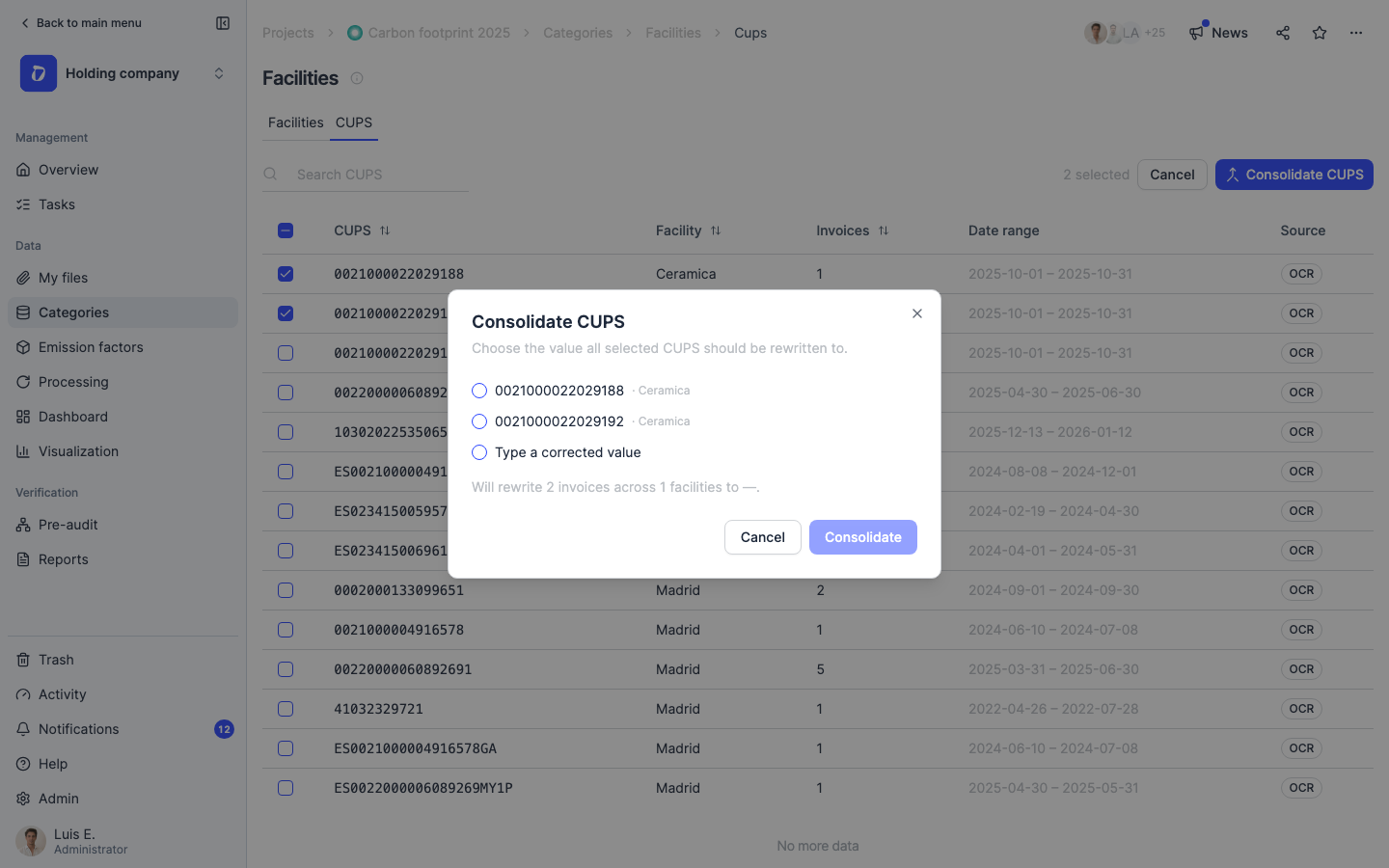The image size is (1389, 868).
Task: Check the 0021000004916578 row checkbox
Action: [x=286, y=630]
